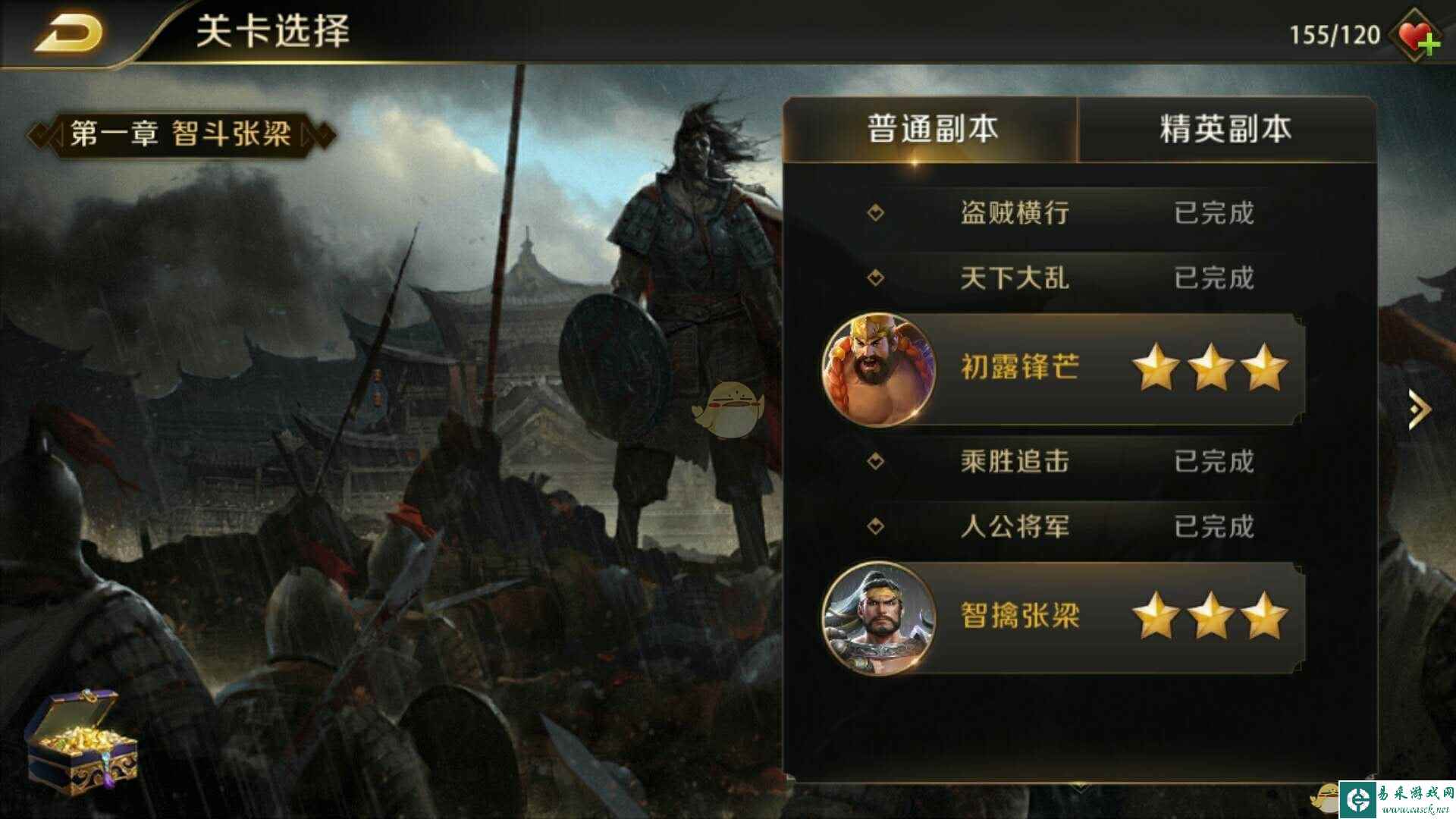Select the 初露锋芒 boss stage
The width and height of the screenshot is (1456, 819).
coord(1062,369)
